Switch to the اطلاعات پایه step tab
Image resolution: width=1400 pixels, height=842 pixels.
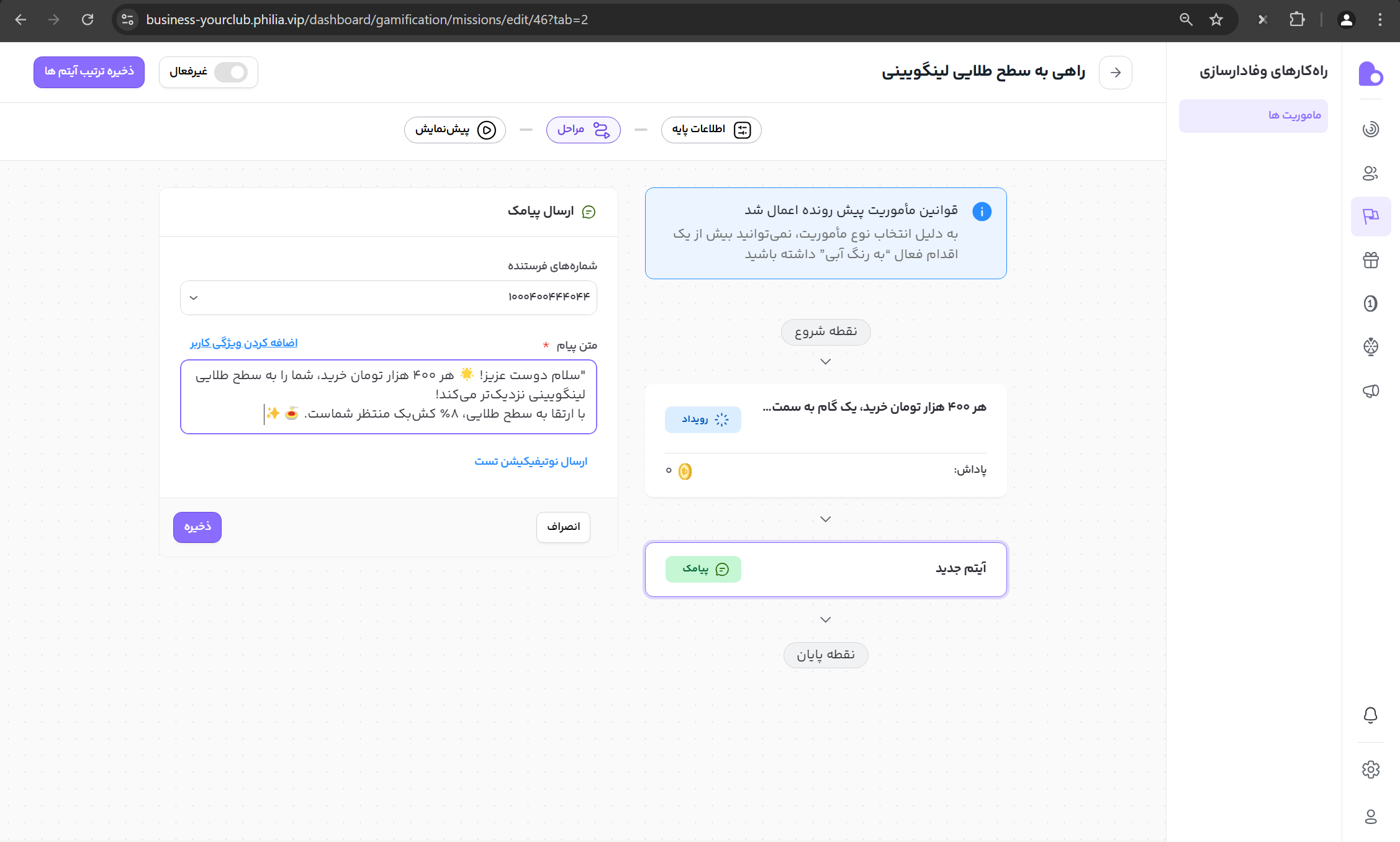click(711, 130)
